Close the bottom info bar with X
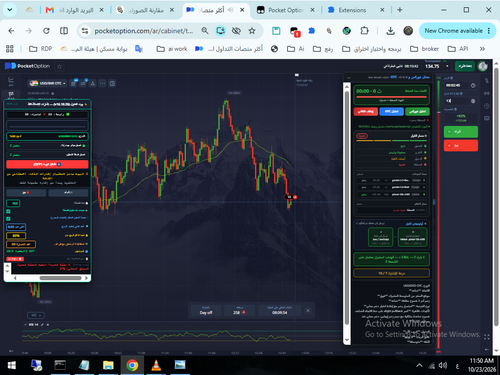 (x=308, y=310)
